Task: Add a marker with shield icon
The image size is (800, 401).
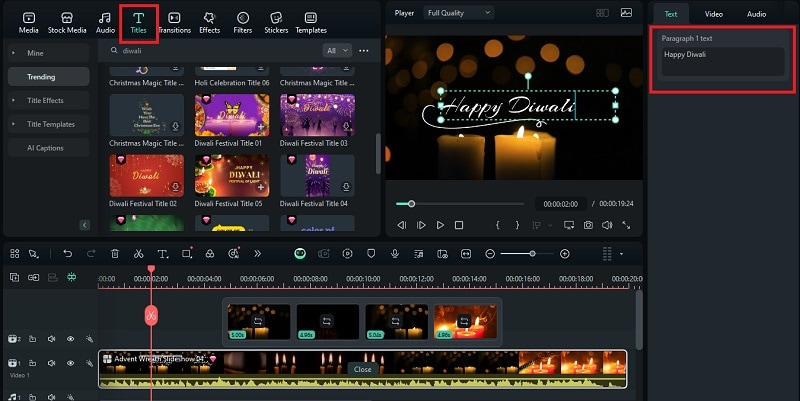Action: tap(371, 254)
